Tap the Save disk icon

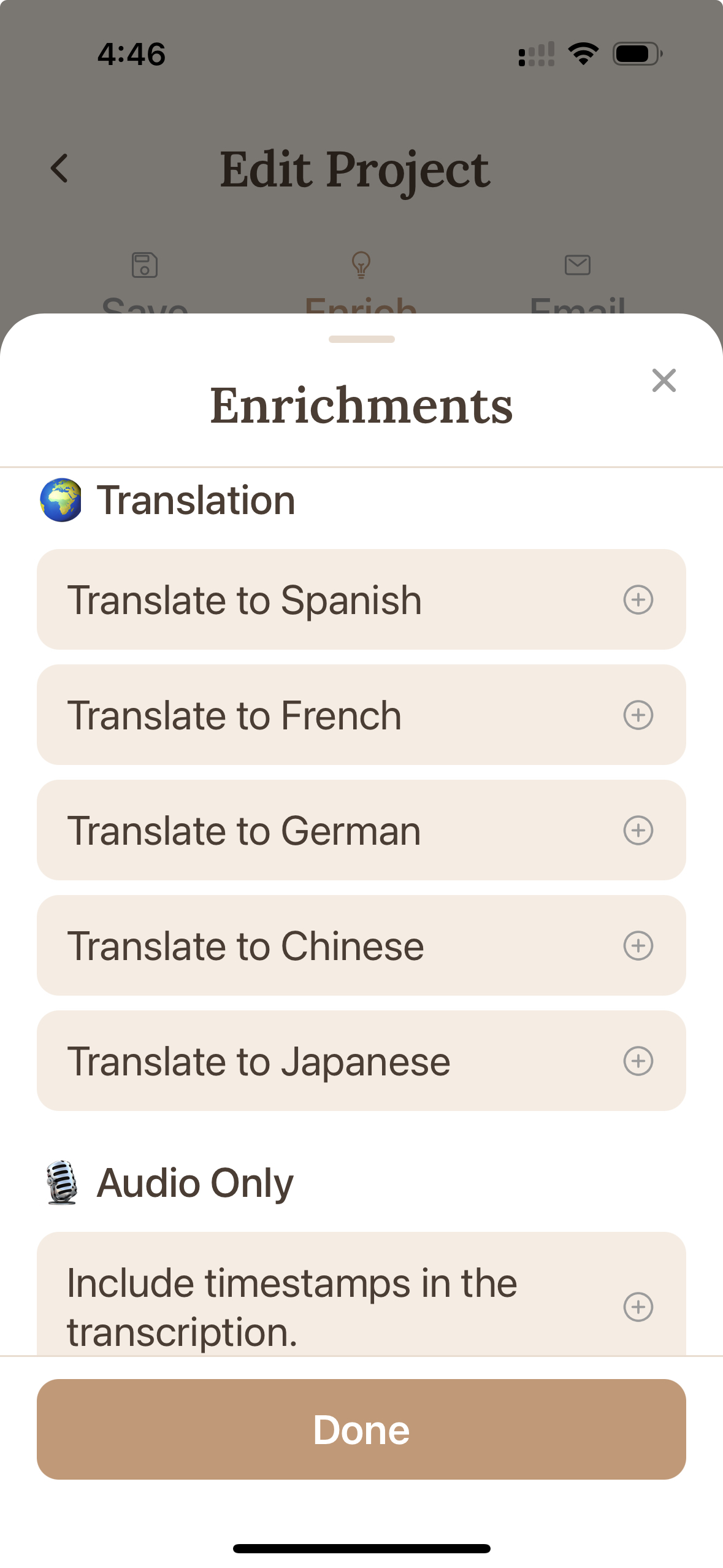145,265
